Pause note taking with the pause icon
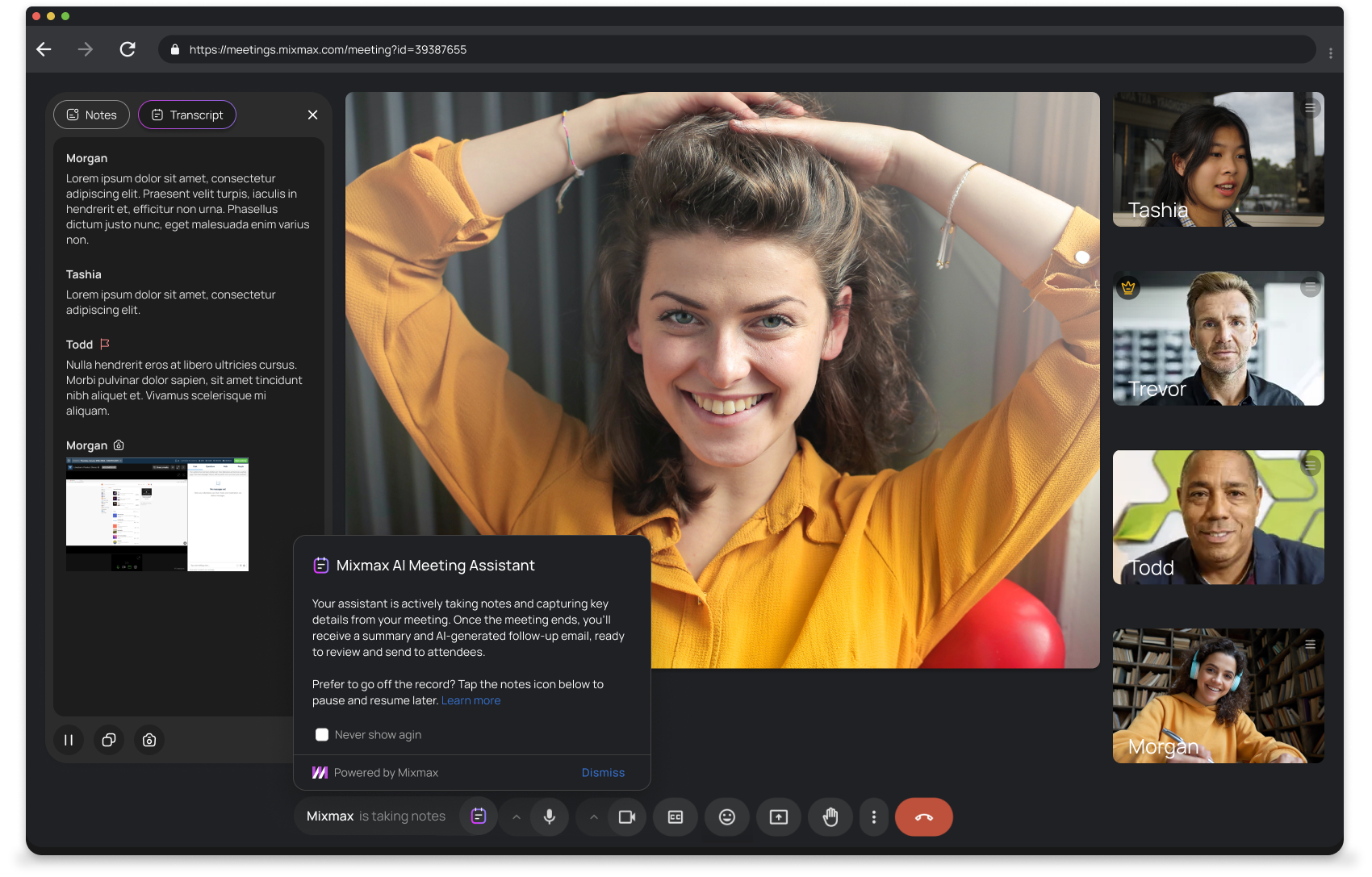The width and height of the screenshot is (1372, 877). [69, 740]
